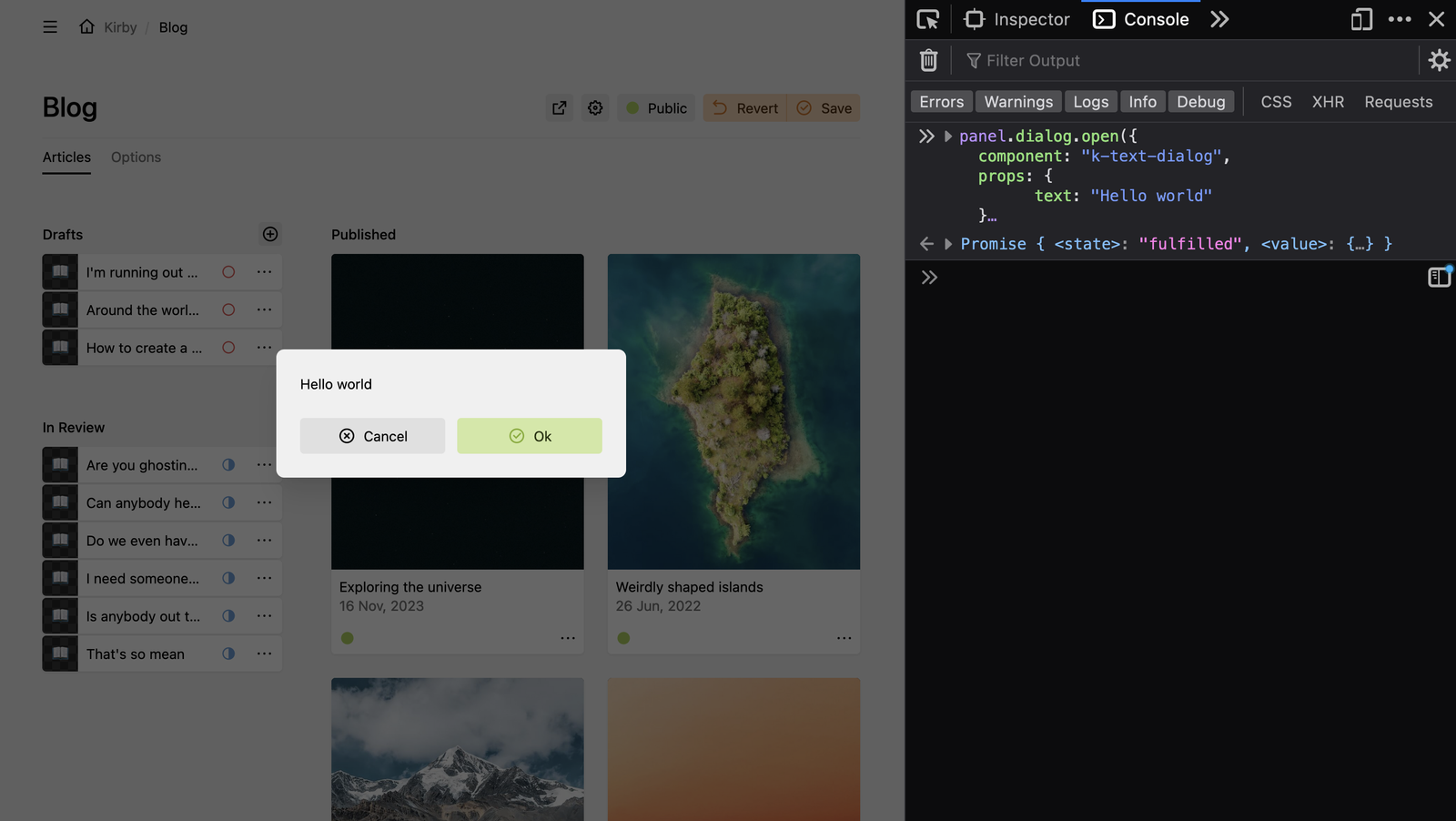Switch to multi-line editor mode icon

click(x=1439, y=277)
